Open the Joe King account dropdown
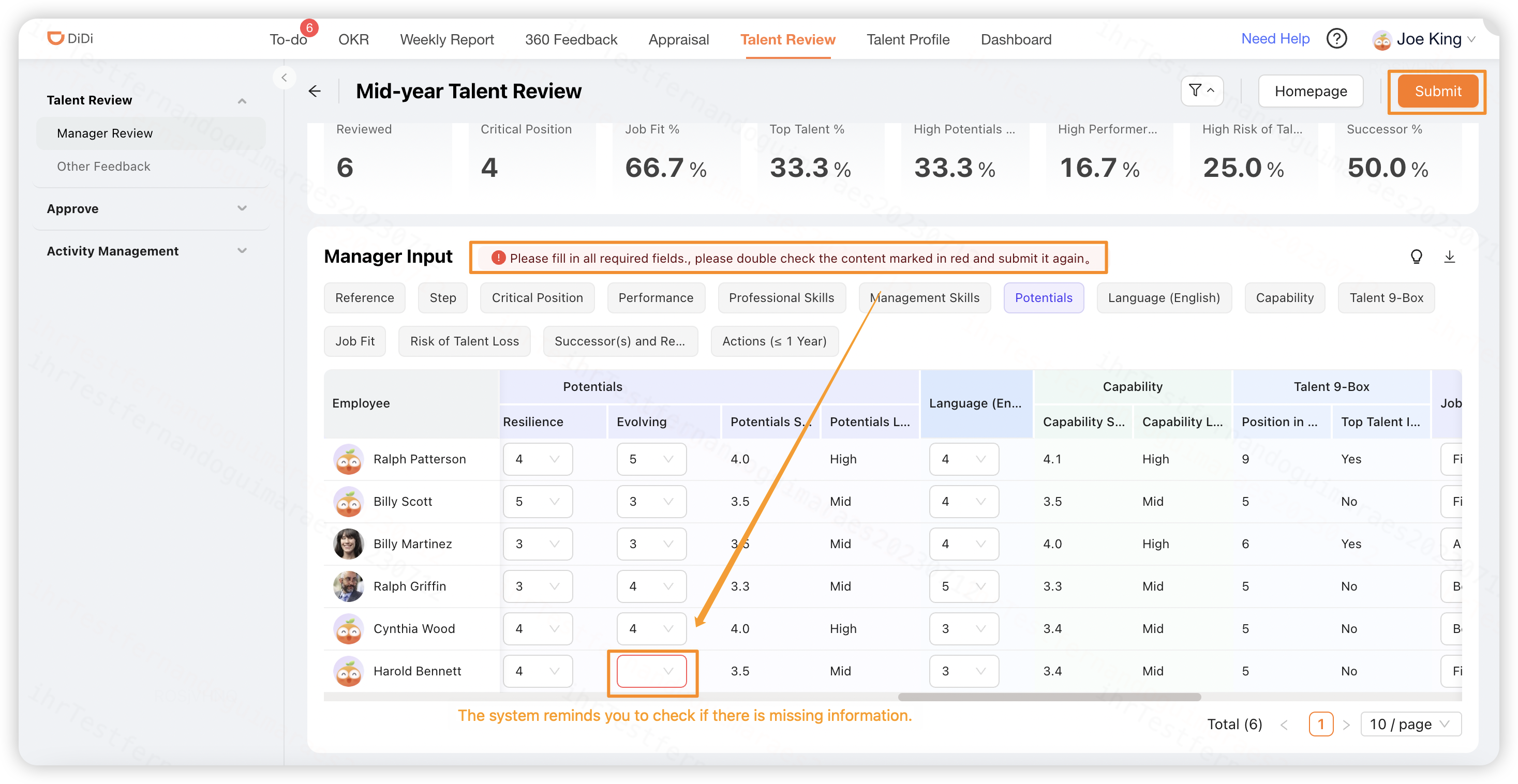 (1424, 39)
